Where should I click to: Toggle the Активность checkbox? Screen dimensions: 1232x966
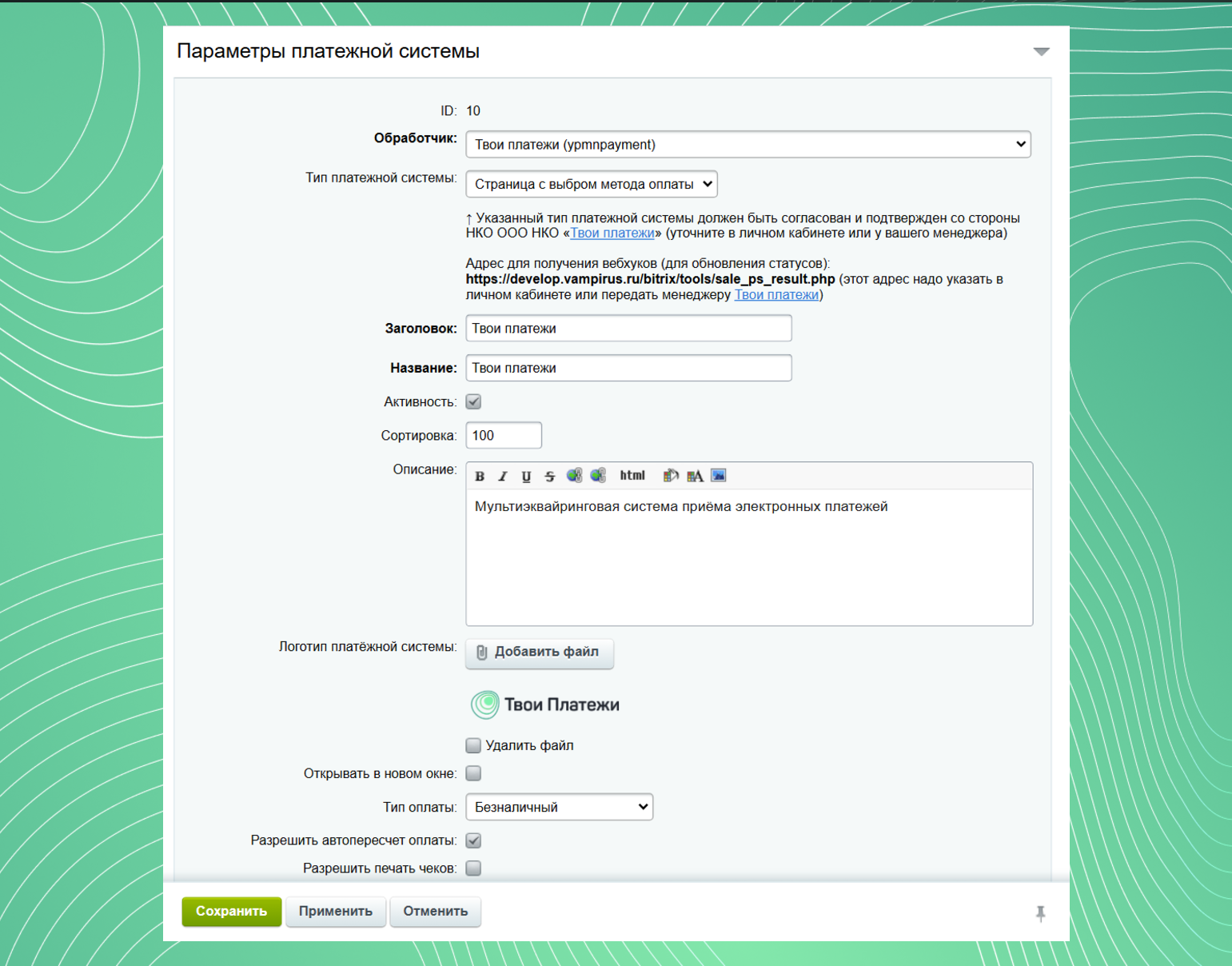pos(473,401)
